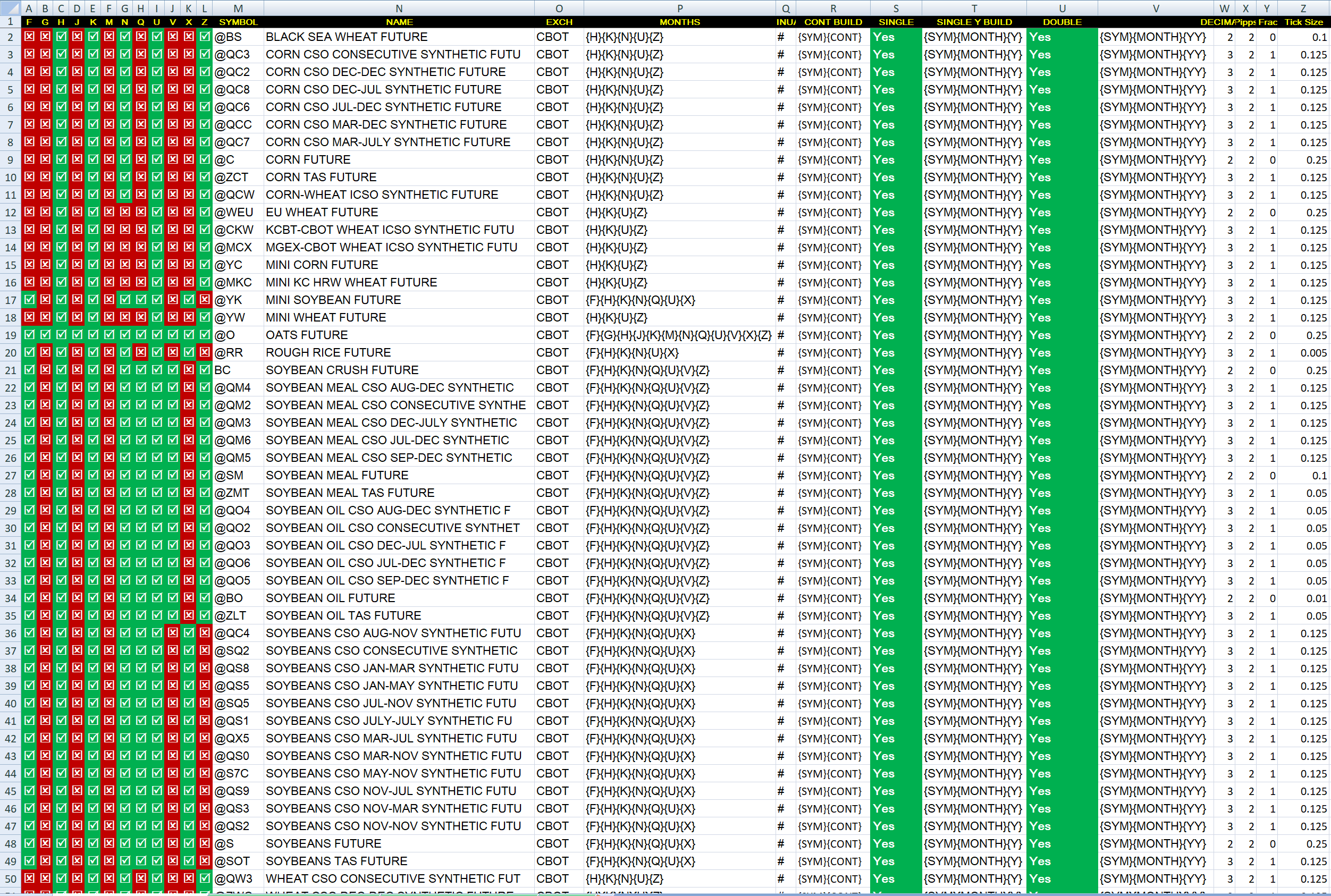1331x896 pixels.
Task: Click the V month red cross icon in the @S row
Action: 173,843
